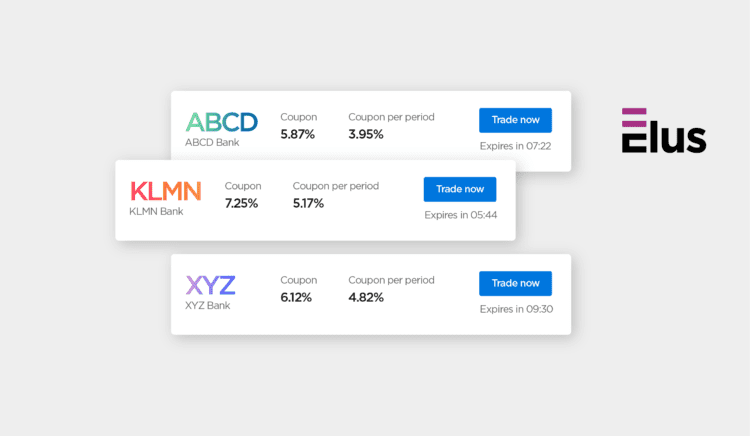Click the 7.25% coupon value

pyautogui.click(x=241, y=203)
